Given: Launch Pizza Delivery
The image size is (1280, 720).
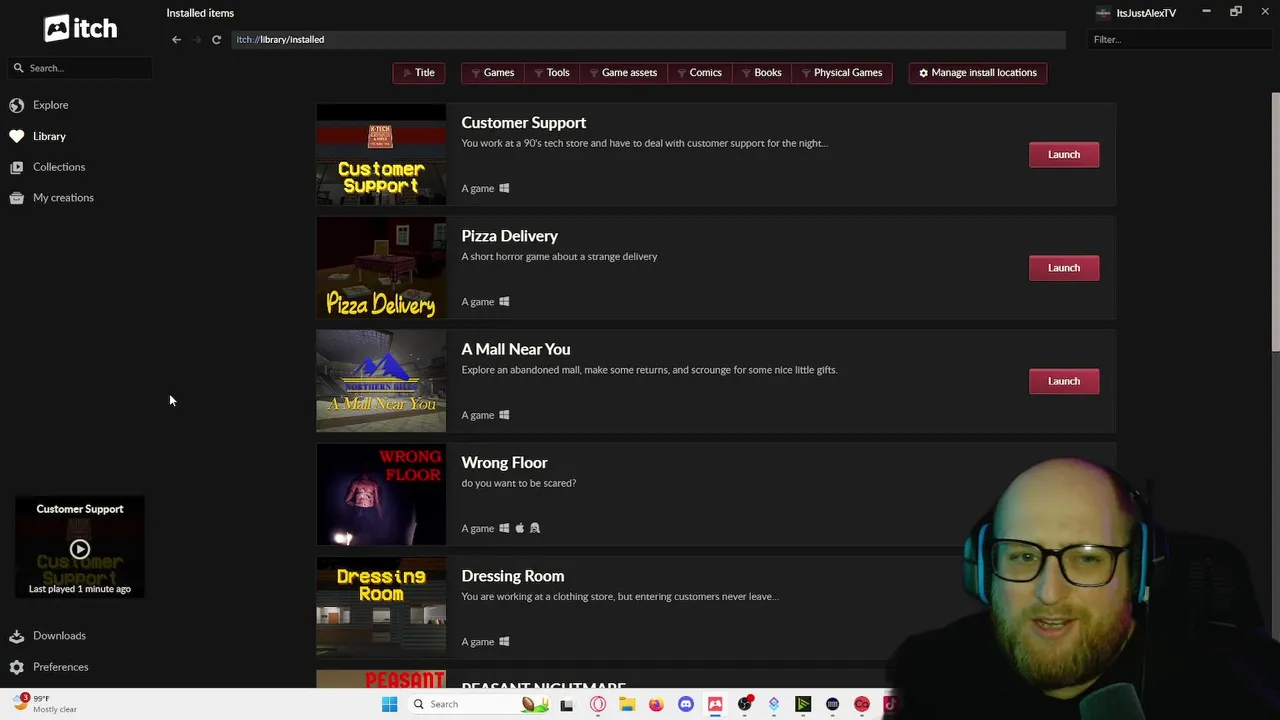Looking at the screenshot, I should [x=1064, y=268].
